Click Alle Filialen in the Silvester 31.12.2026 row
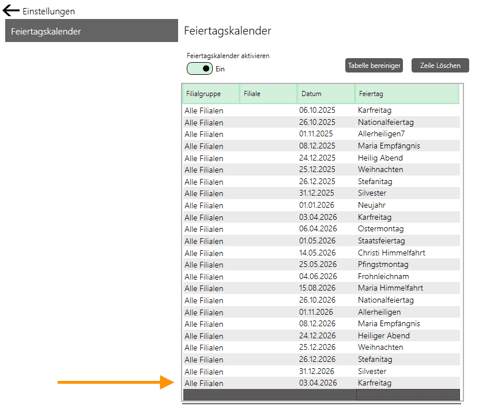Viewport: 479px width, 416px height. [x=204, y=372]
